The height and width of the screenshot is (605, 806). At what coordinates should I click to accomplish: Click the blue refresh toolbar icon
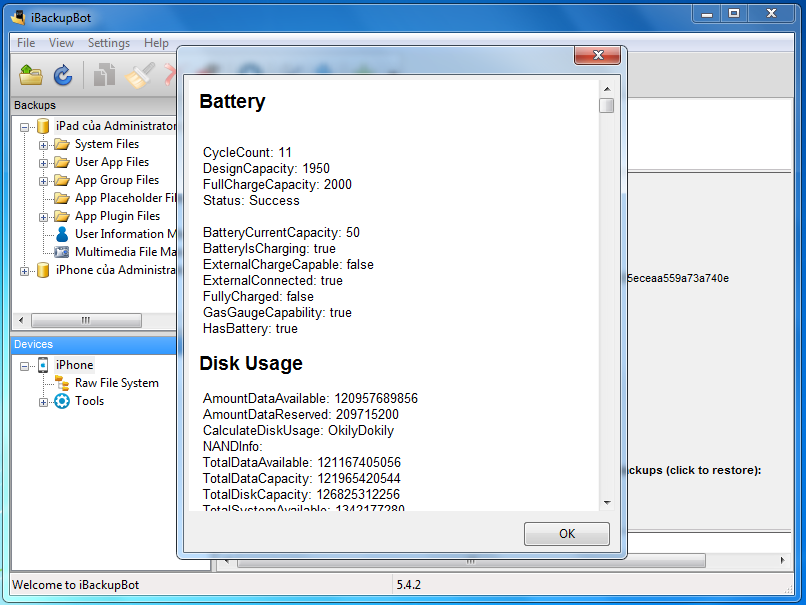pos(63,75)
